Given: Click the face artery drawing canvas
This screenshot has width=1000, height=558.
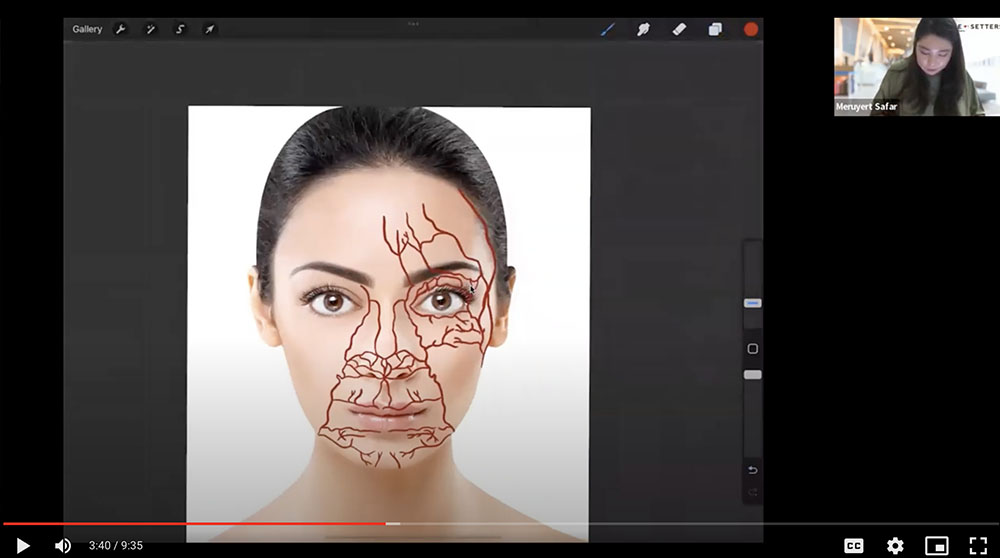Looking at the screenshot, I should tap(388, 324).
